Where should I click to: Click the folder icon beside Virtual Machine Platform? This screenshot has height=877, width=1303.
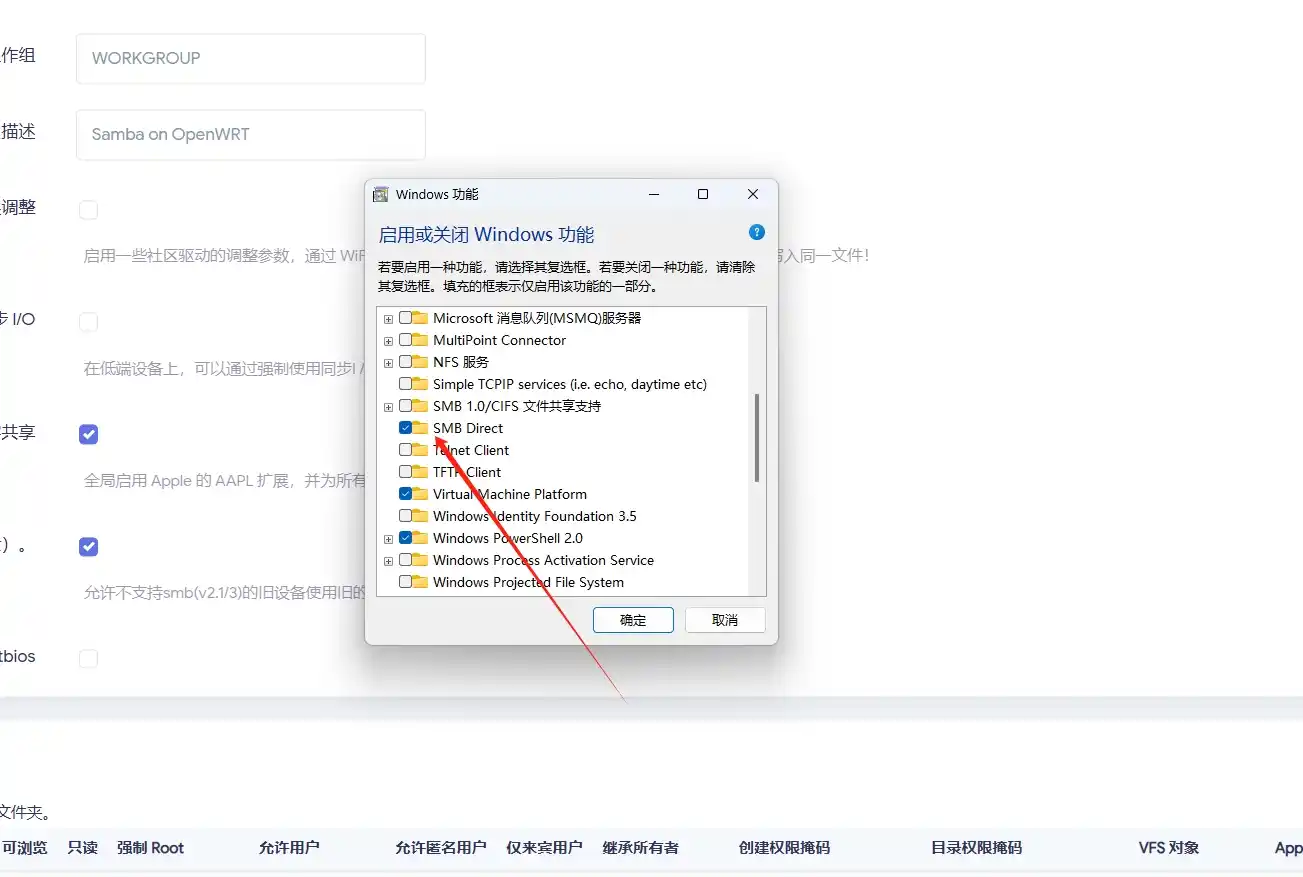[420, 494]
